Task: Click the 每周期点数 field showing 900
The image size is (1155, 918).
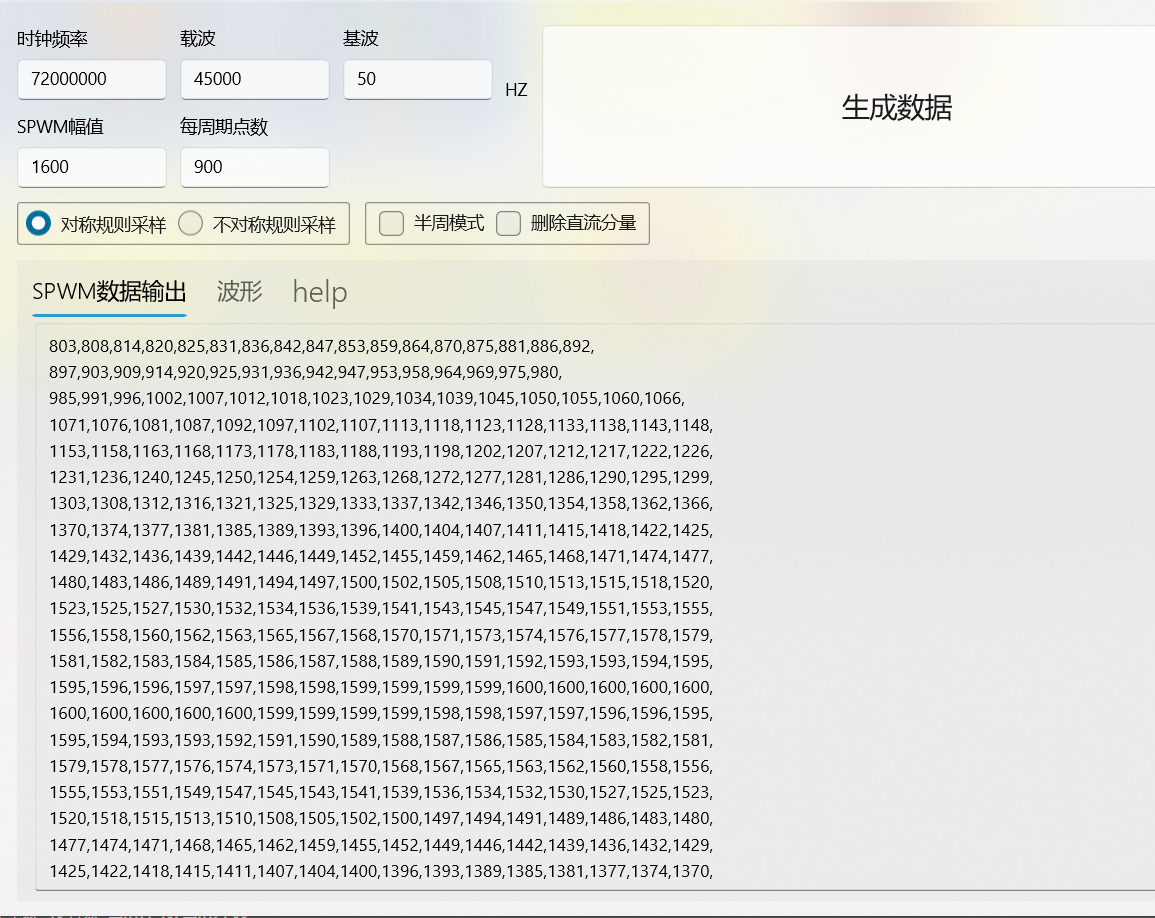Action: pyautogui.click(x=254, y=167)
